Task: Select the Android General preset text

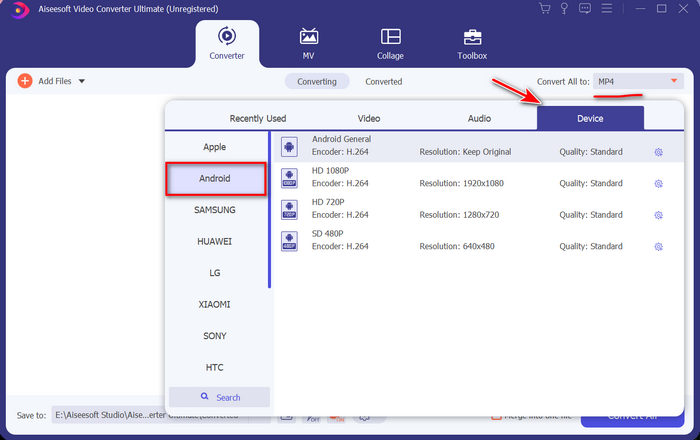Action: (x=342, y=139)
